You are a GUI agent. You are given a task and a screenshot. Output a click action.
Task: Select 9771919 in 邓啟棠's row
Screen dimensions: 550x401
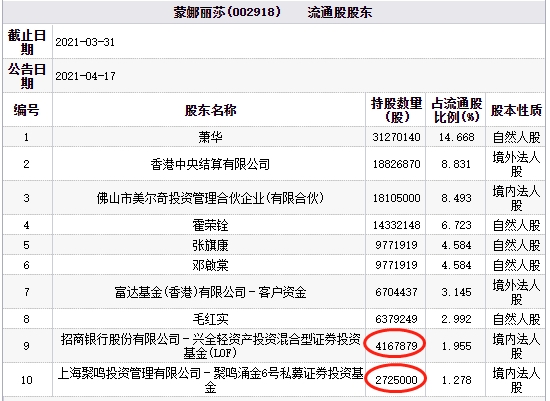pyautogui.click(x=396, y=265)
